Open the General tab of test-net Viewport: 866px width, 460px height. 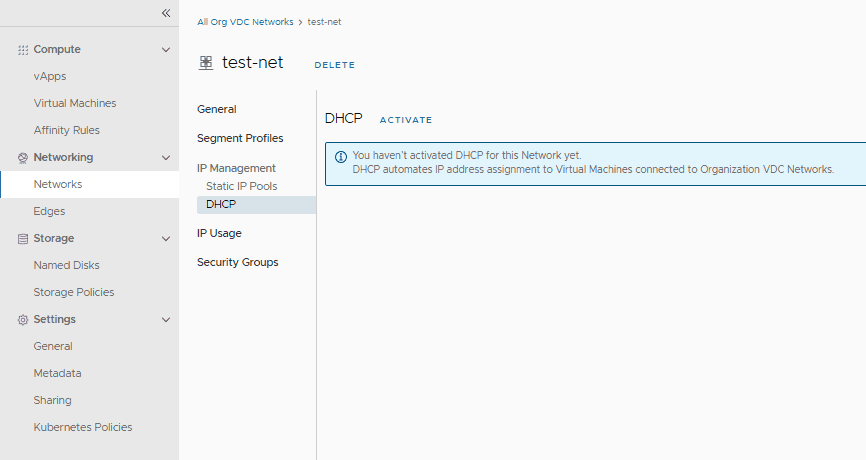click(216, 109)
